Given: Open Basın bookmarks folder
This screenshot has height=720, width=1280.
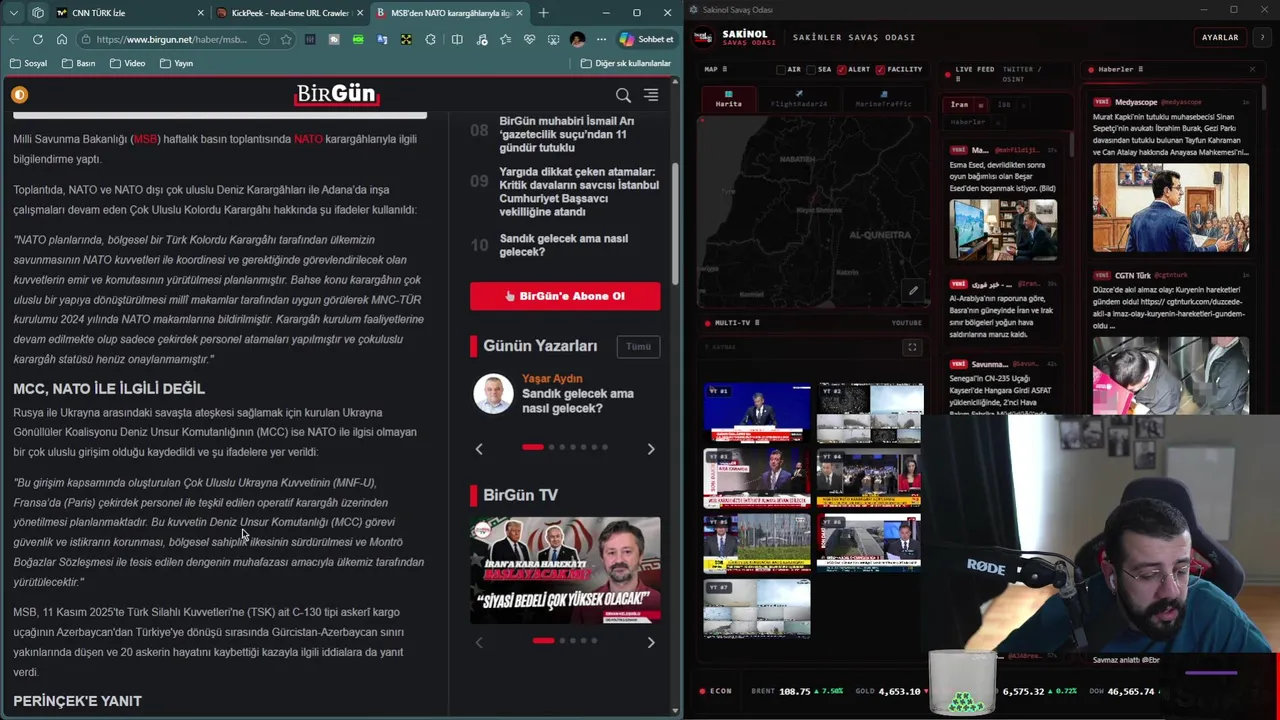Looking at the screenshot, I should (x=78, y=63).
